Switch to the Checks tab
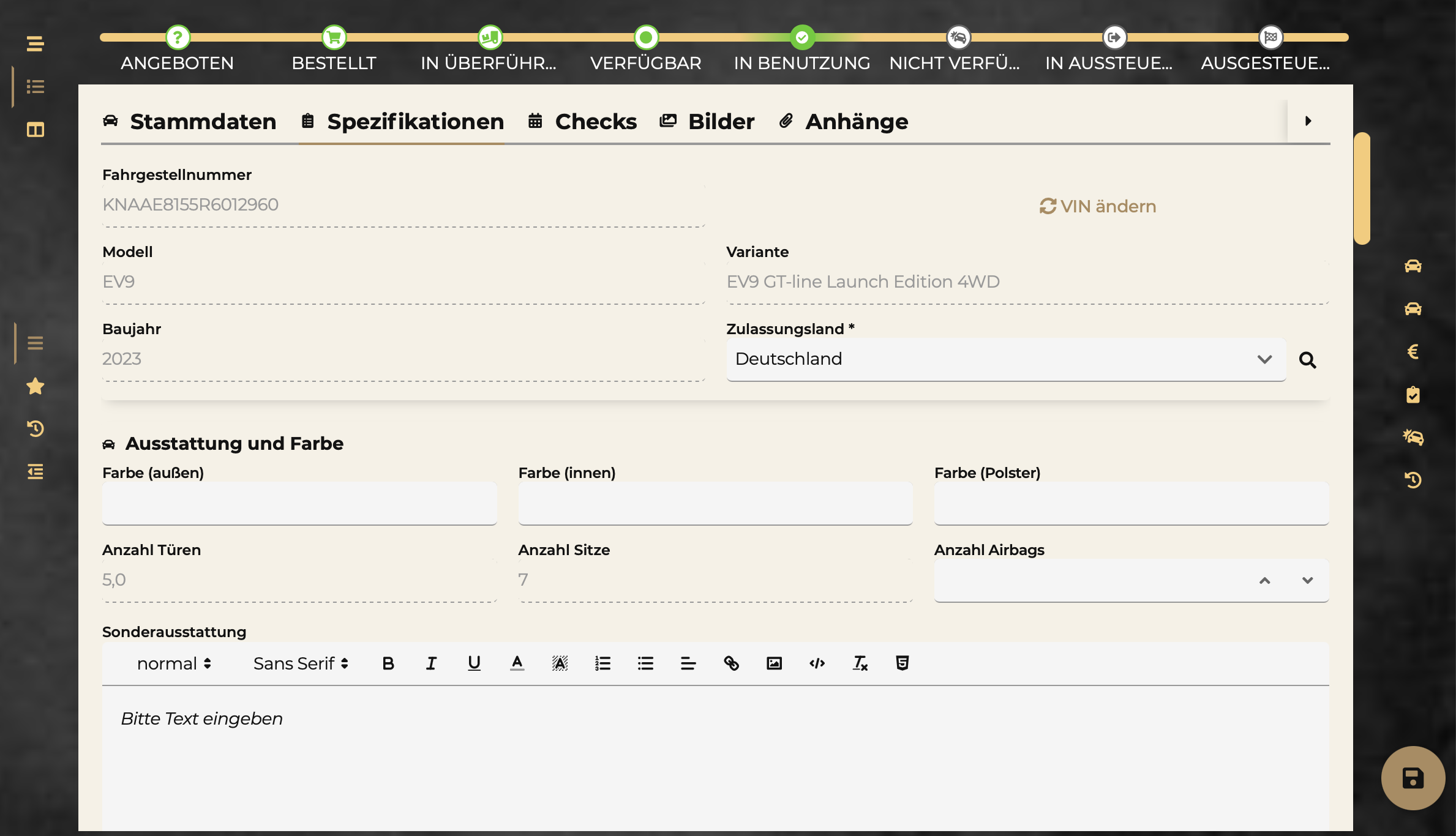 [x=582, y=122]
